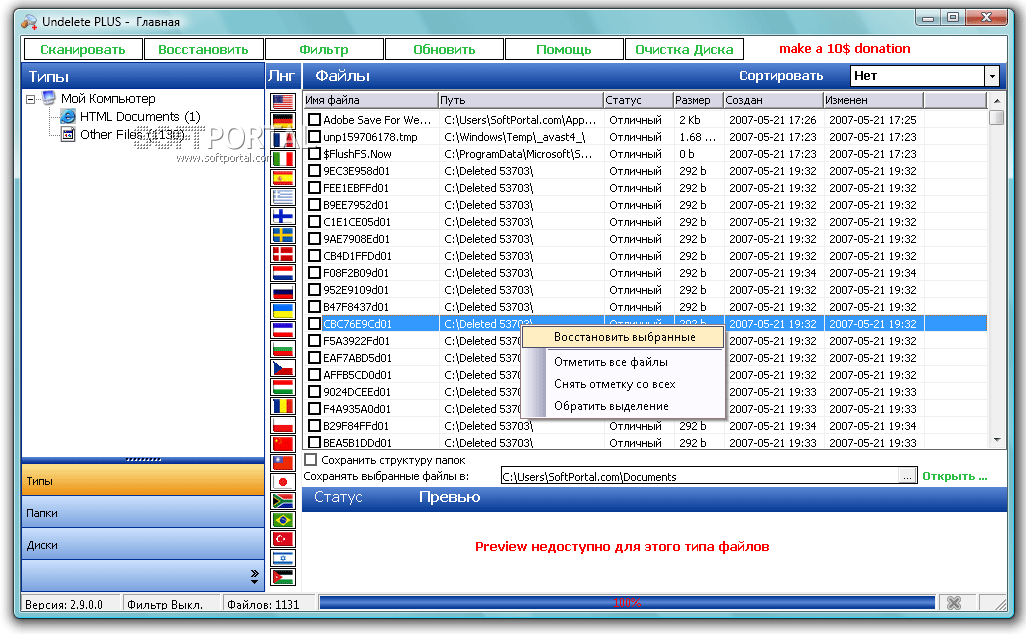Viewport: 1026px width, 634px height.
Task: Switch language using the French flag
Action: click(283, 140)
